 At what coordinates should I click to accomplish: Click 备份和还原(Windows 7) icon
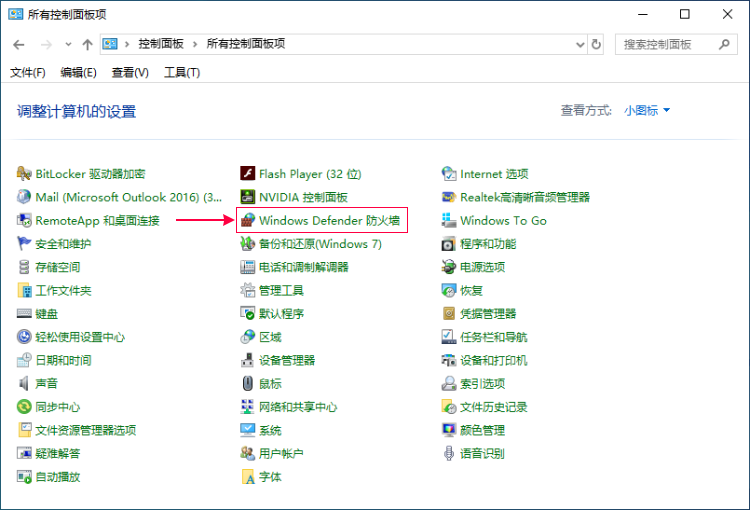(x=247, y=244)
